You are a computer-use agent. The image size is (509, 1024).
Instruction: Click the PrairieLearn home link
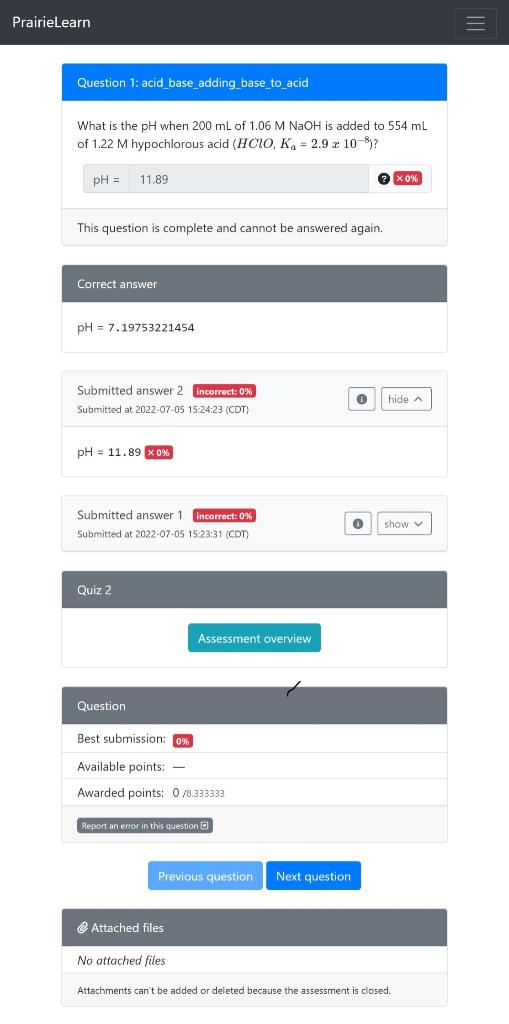[52, 22]
